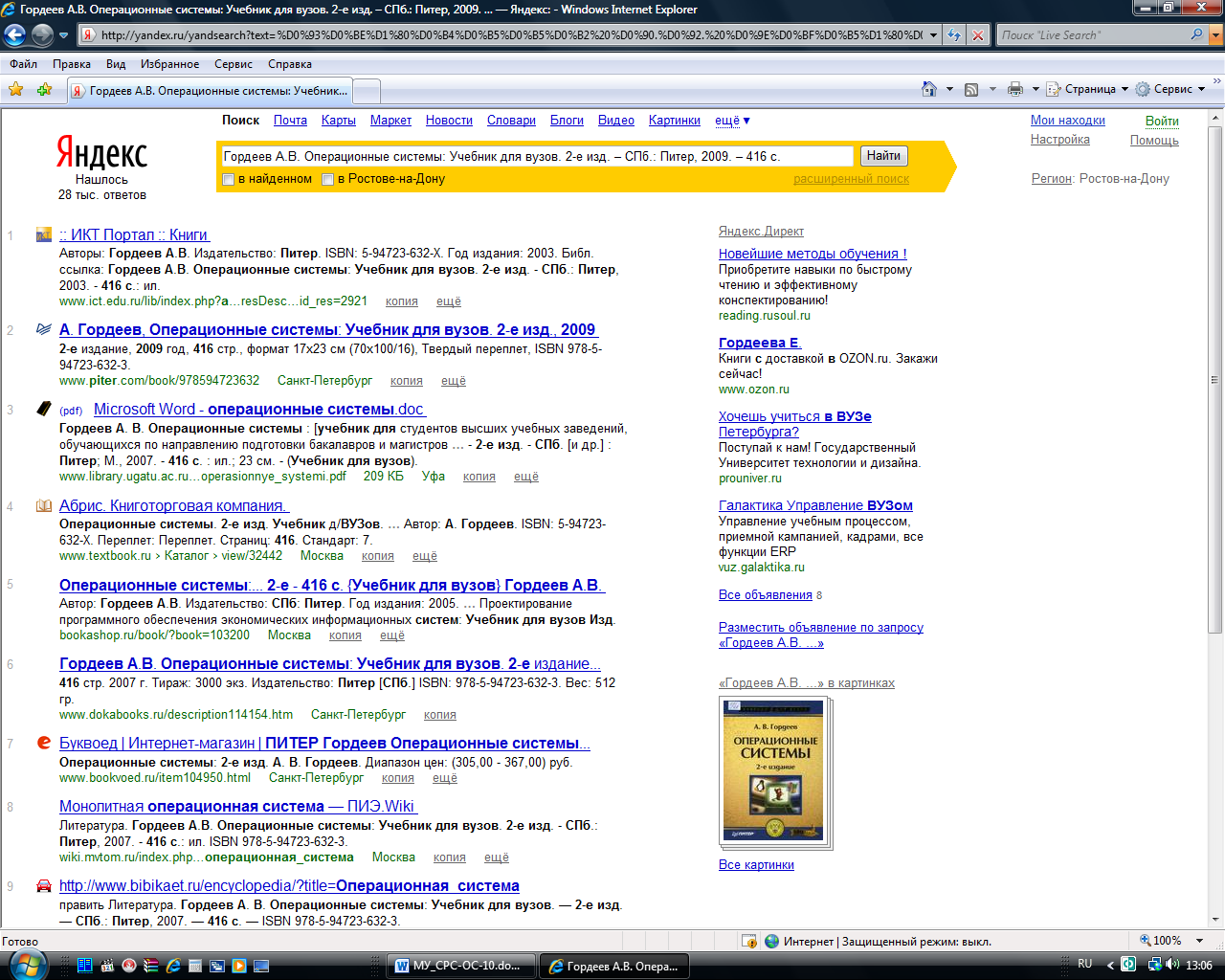Click favicon of Буквоед result
This screenshot has width=1225, height=980.
43,743
